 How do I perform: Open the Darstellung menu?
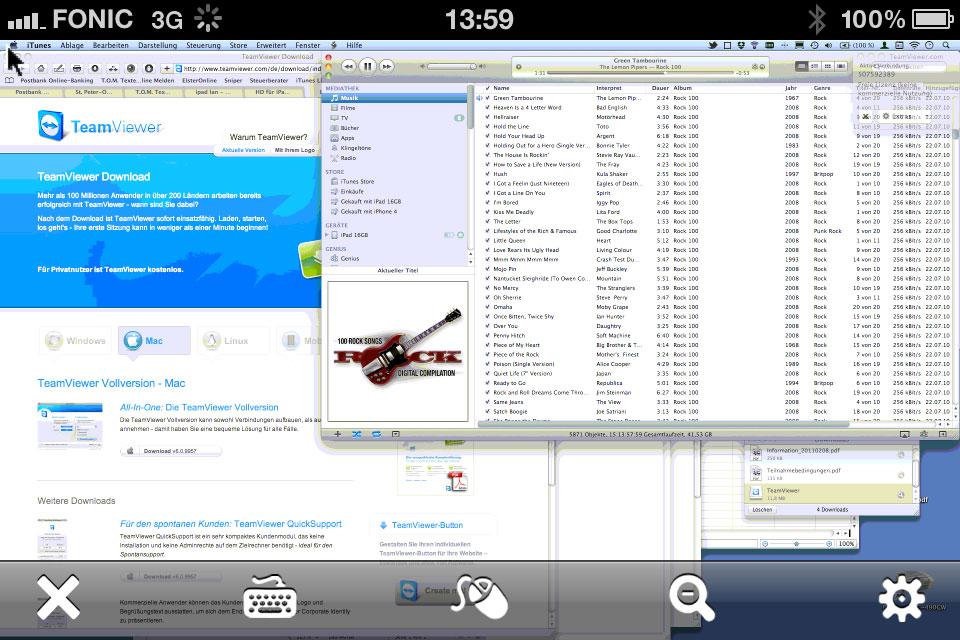tap(157, 45)
